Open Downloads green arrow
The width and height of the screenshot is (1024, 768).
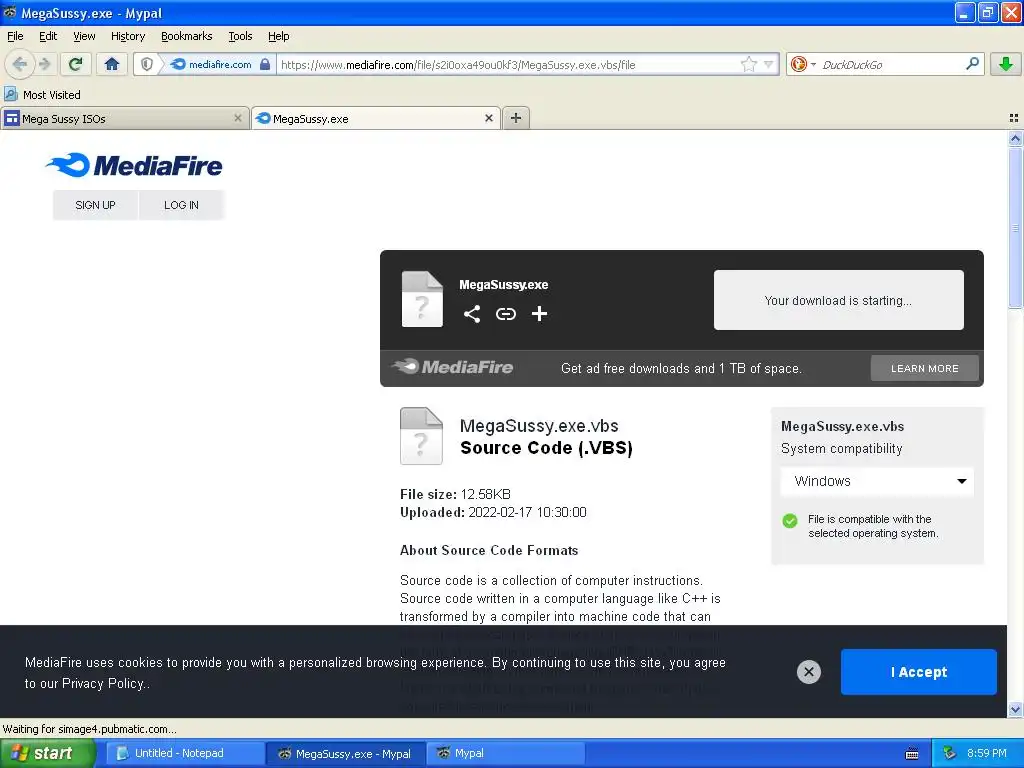click(1006, 64)
